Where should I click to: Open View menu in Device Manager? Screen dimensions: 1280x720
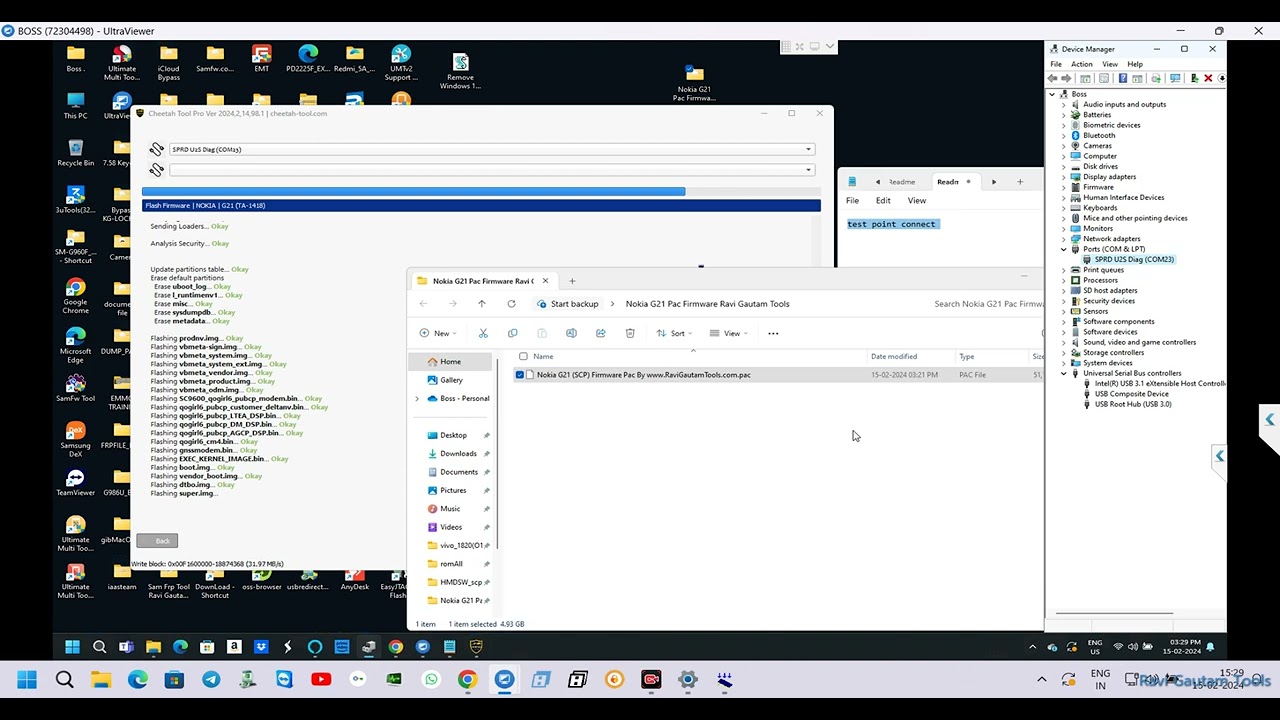tap(1110, 64)
